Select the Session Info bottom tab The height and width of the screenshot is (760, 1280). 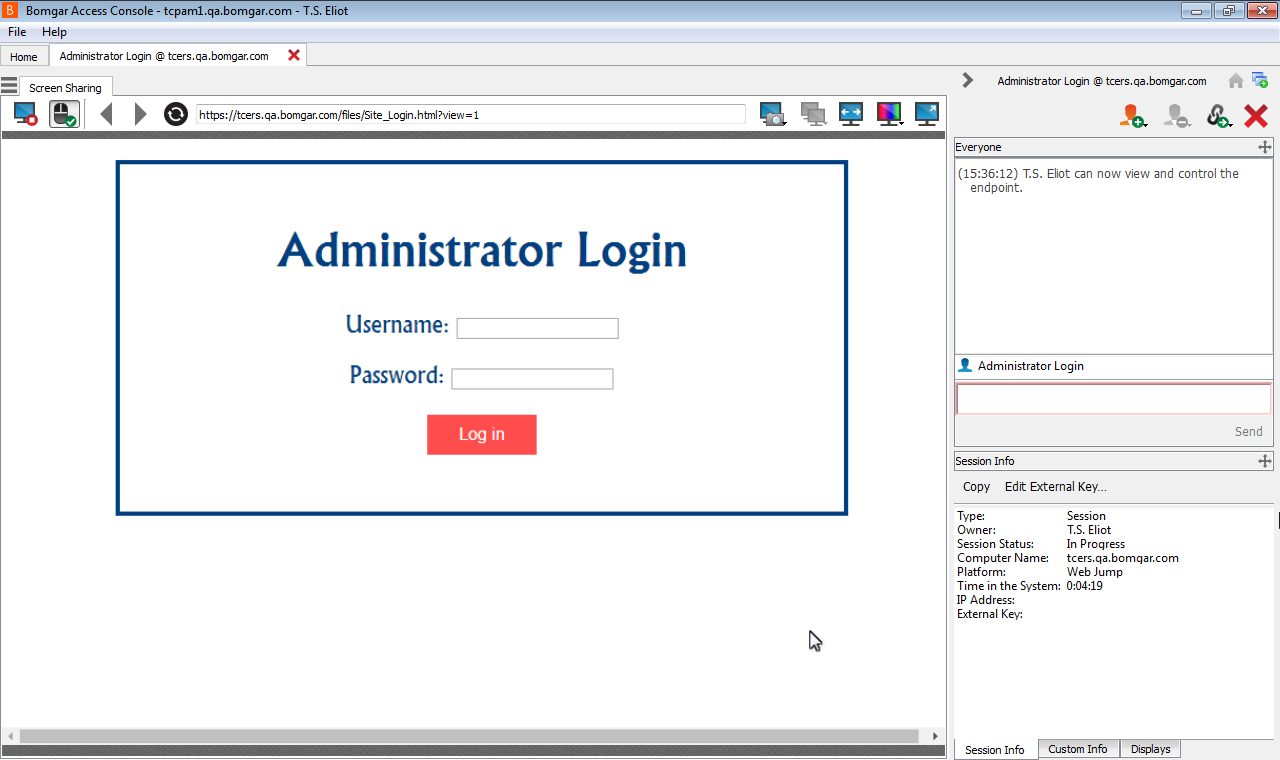coord(995,750)
